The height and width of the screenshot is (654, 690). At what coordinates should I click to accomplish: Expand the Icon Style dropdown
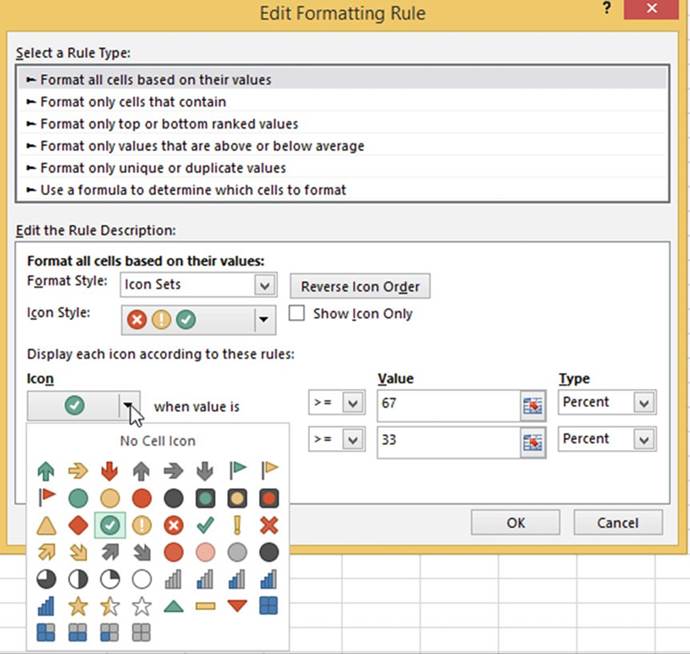tap(263, 320)
